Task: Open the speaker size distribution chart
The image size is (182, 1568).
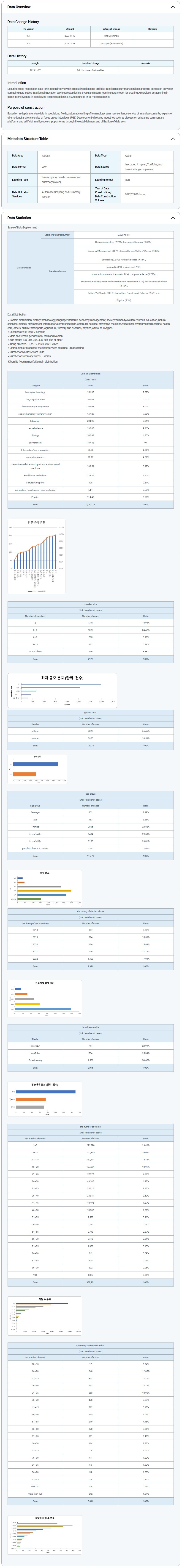Action: [61, 690]
